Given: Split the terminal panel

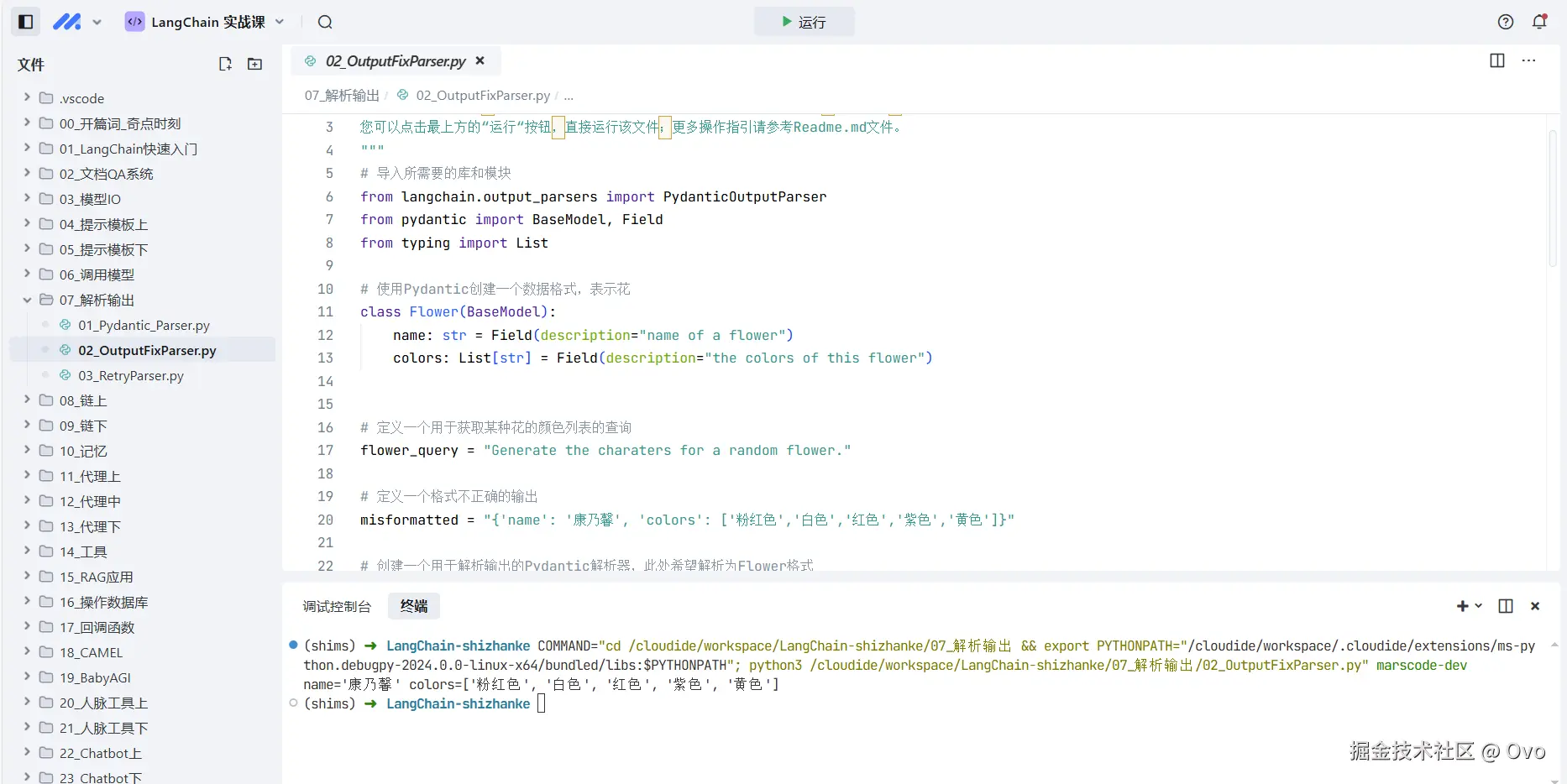Looking at the screenshot, I should (x=1506, y=606).
